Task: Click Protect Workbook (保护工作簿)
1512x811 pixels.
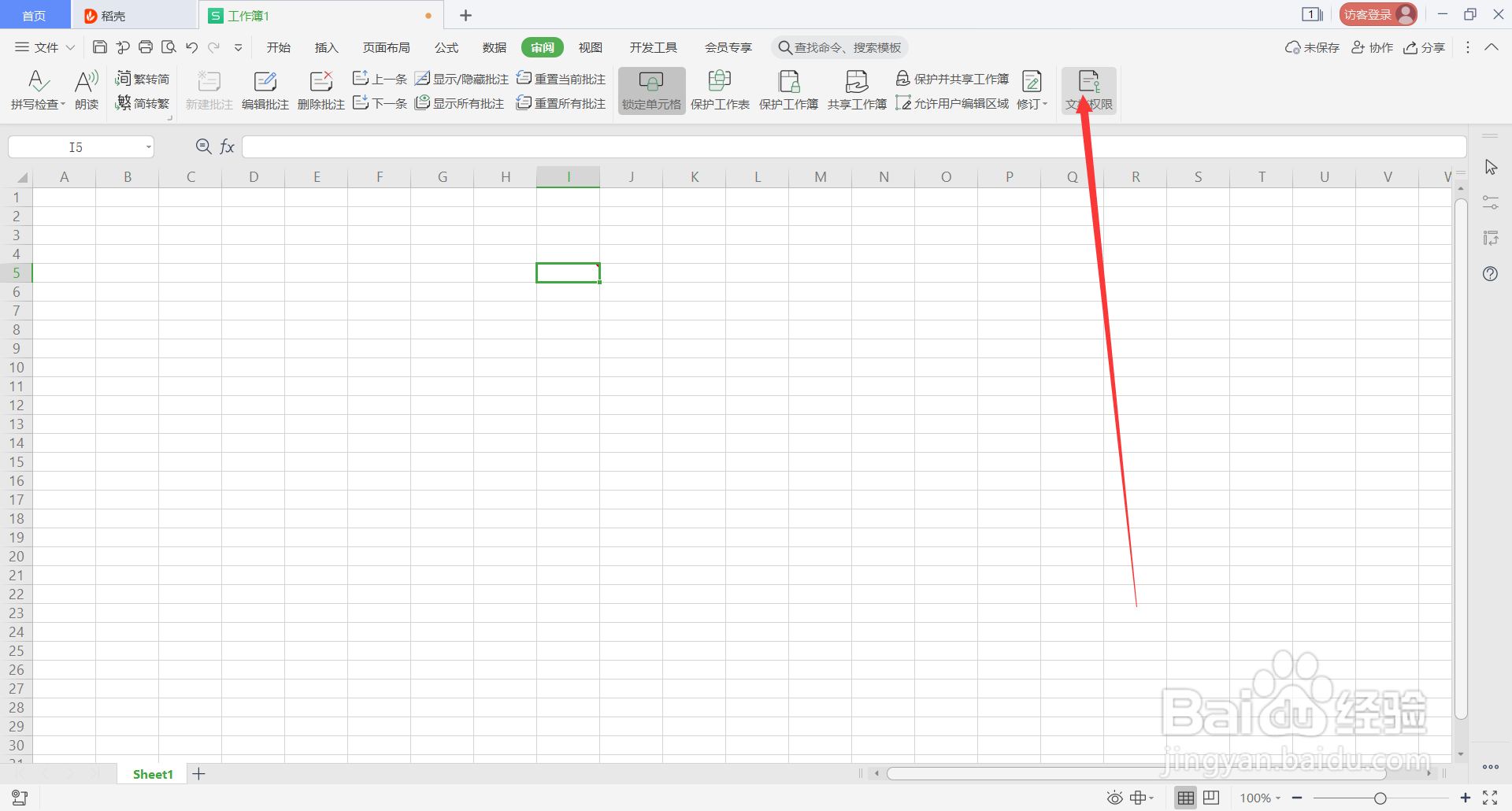Action: tap(788, 91)
